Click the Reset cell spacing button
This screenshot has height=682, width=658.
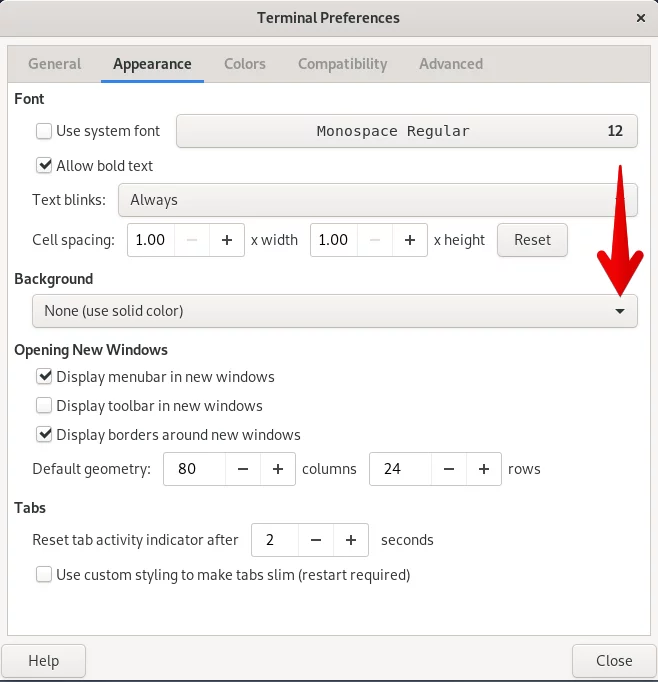532,240
